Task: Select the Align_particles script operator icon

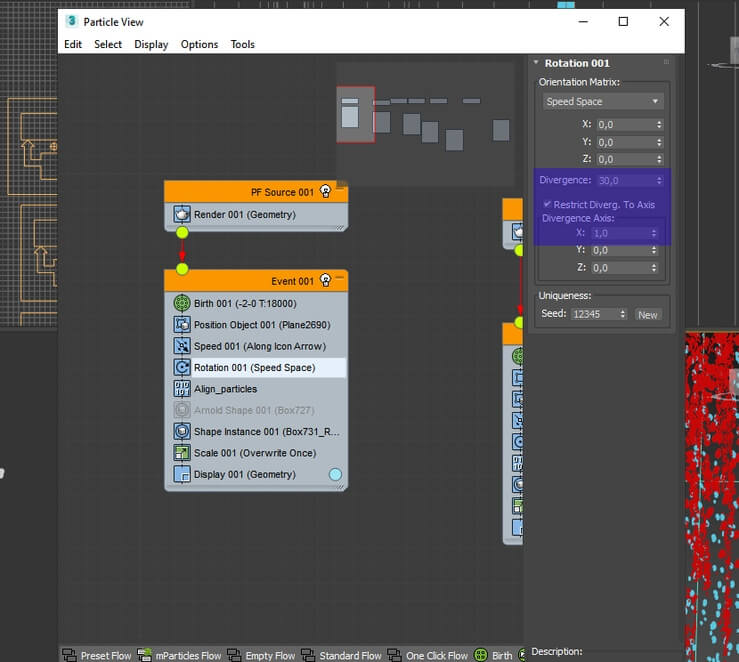Action: coord(182,389)
